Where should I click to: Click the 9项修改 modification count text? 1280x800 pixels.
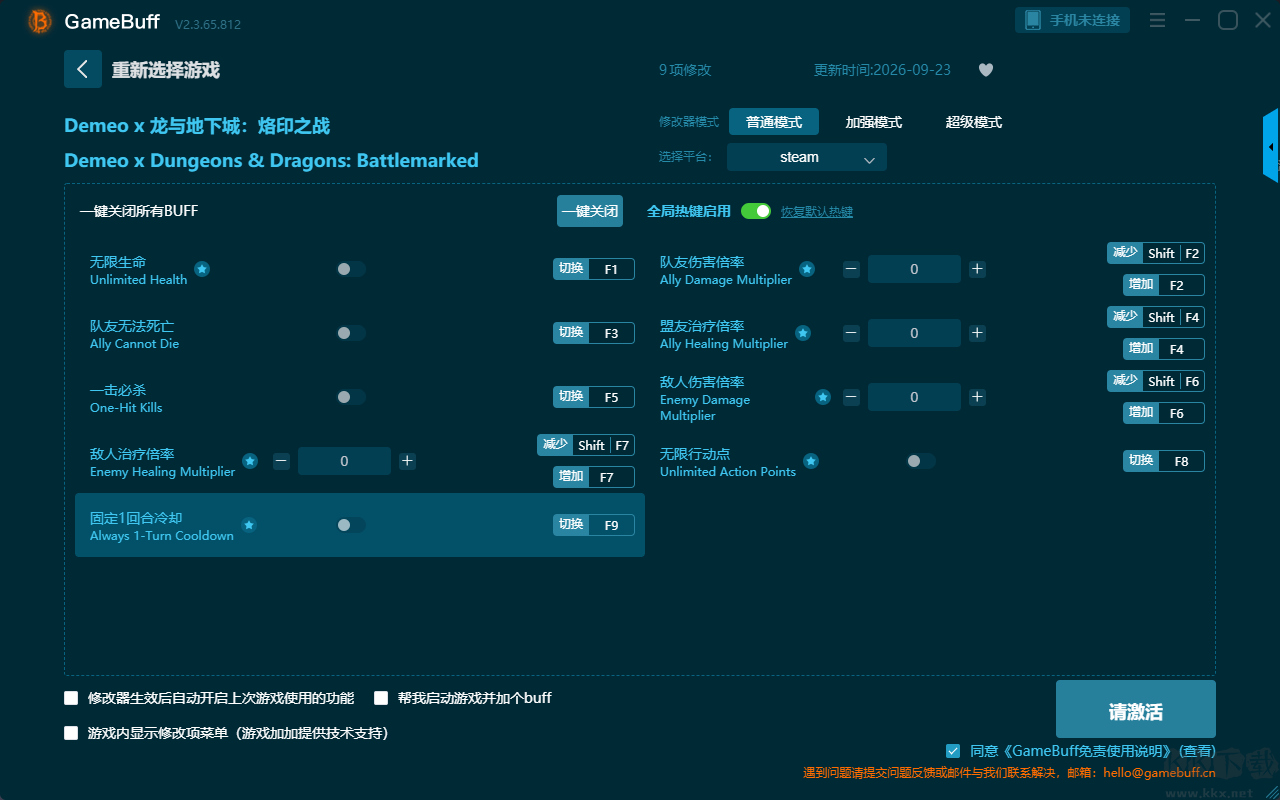pyautogui.click(x=685, y=70)
